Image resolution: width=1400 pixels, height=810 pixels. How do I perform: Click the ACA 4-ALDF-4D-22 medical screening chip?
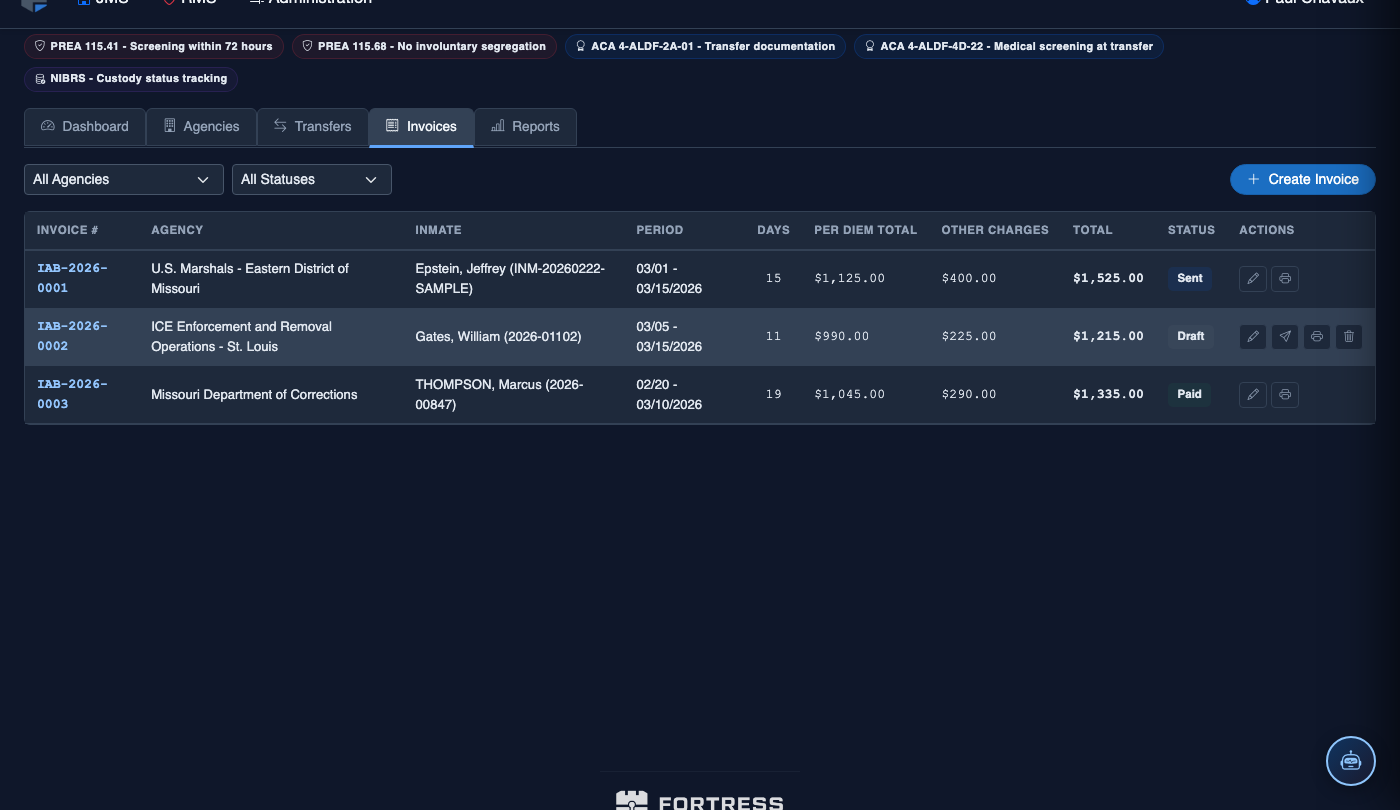[x=1008, y=47]
